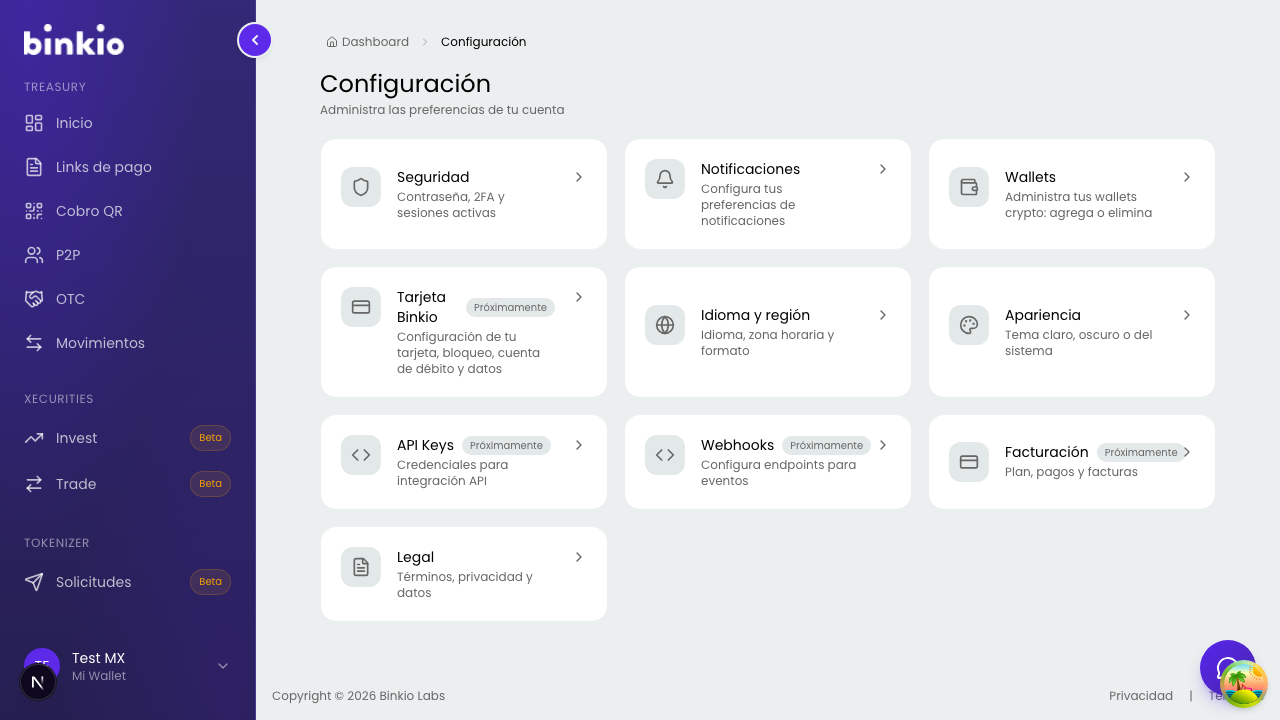Open Seguridad via its chevron arrow
Image resolution: width=1280 pixels, height=720 pixels.
point(579,177)
